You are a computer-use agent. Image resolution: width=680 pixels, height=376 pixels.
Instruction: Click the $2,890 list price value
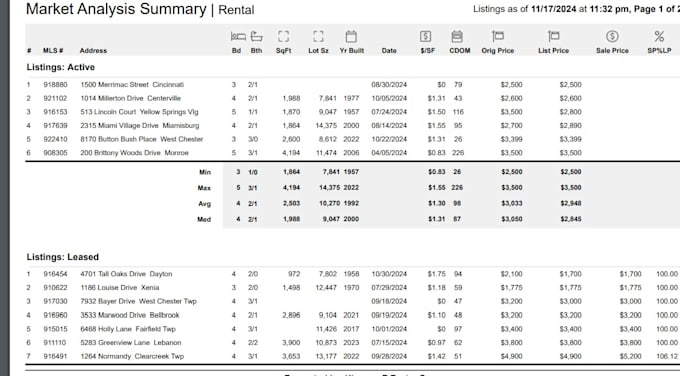tap(571, 126)
